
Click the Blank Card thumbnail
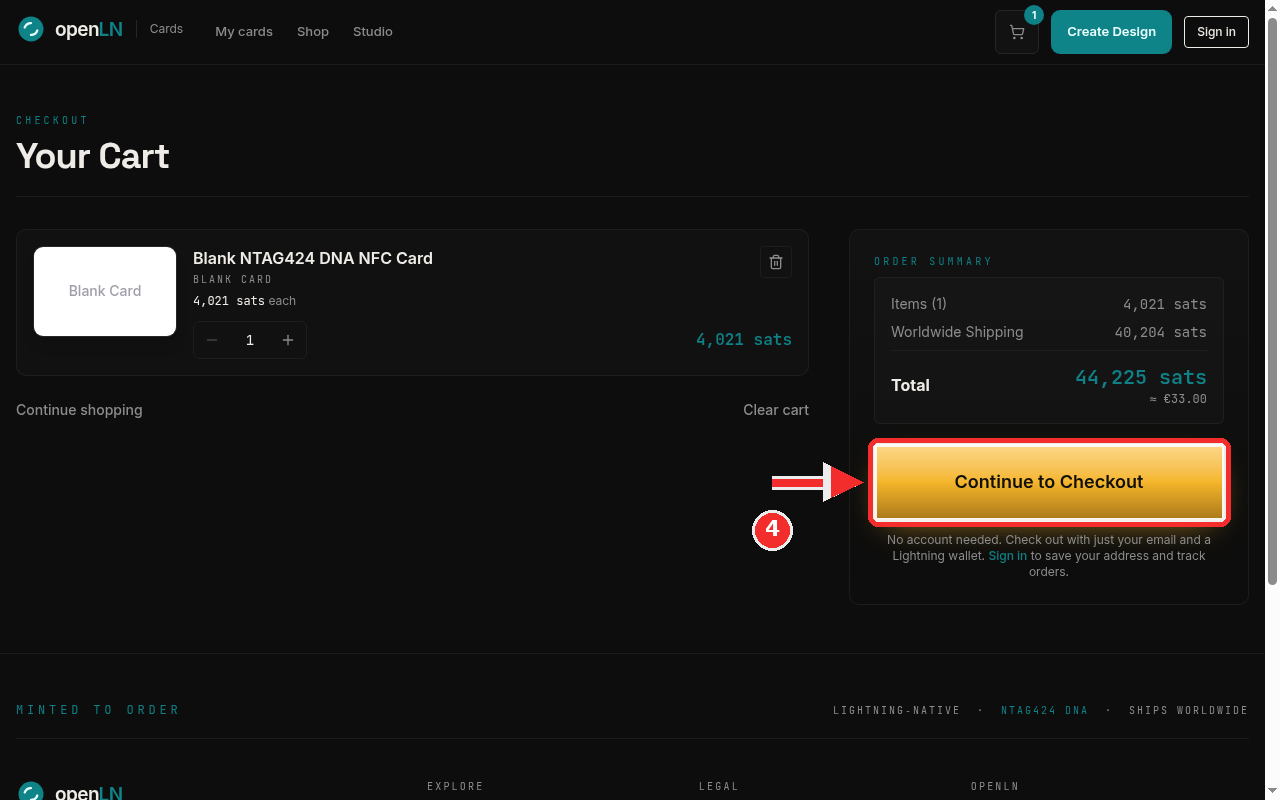[105, 291]
